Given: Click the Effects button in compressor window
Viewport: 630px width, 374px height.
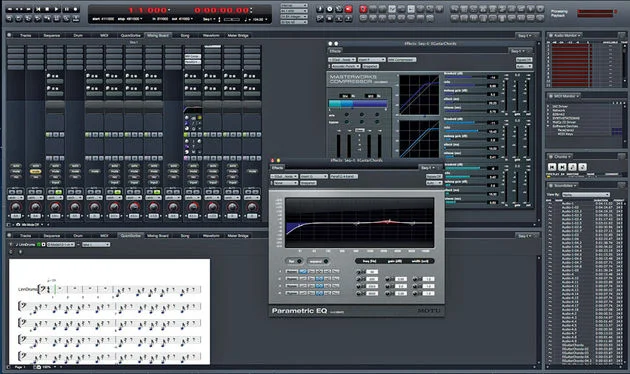Looking at the screenshot, I should click(335, 51).
